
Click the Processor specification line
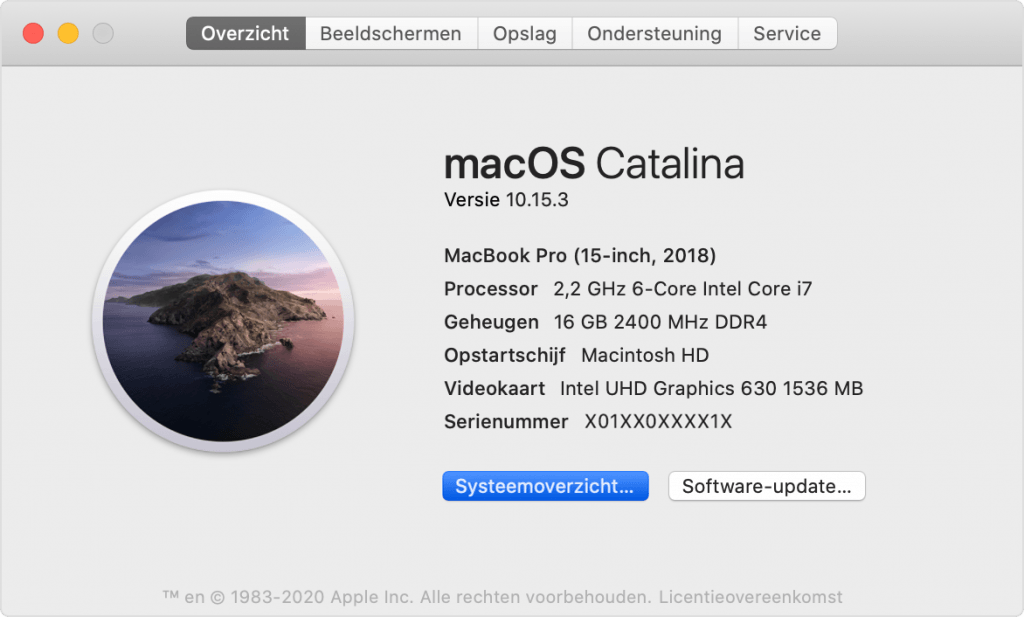click(627, 289)
